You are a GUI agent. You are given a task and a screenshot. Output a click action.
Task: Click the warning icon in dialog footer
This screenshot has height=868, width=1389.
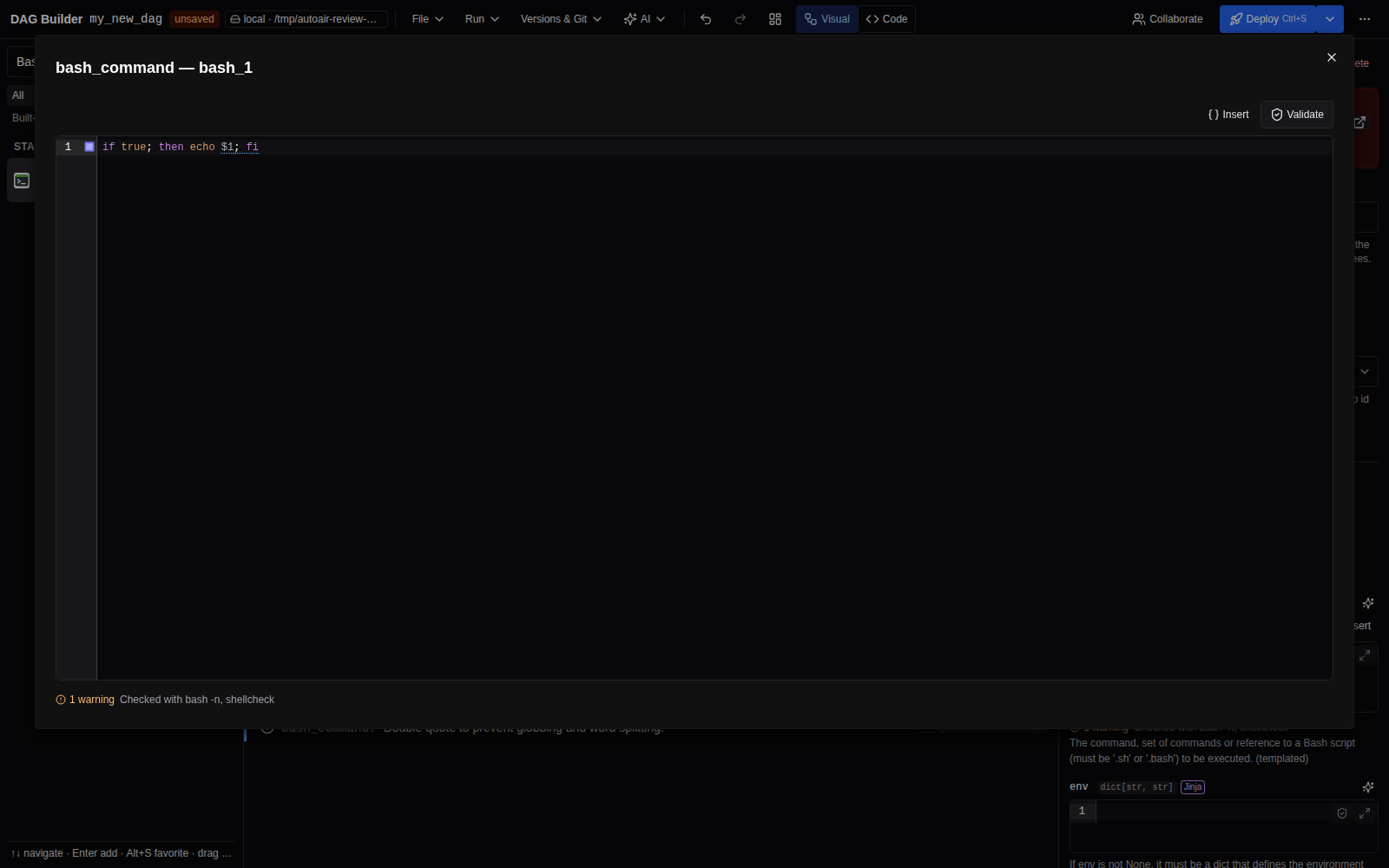(61, 700)
